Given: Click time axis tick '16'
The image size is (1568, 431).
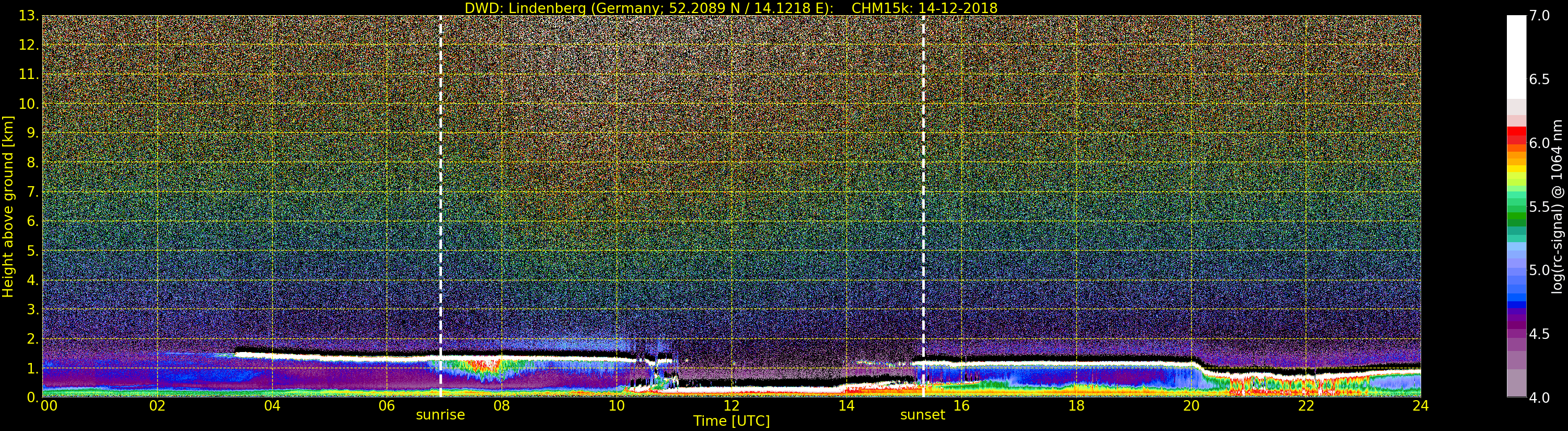Looking at the screenshot, I should point(961,406).
